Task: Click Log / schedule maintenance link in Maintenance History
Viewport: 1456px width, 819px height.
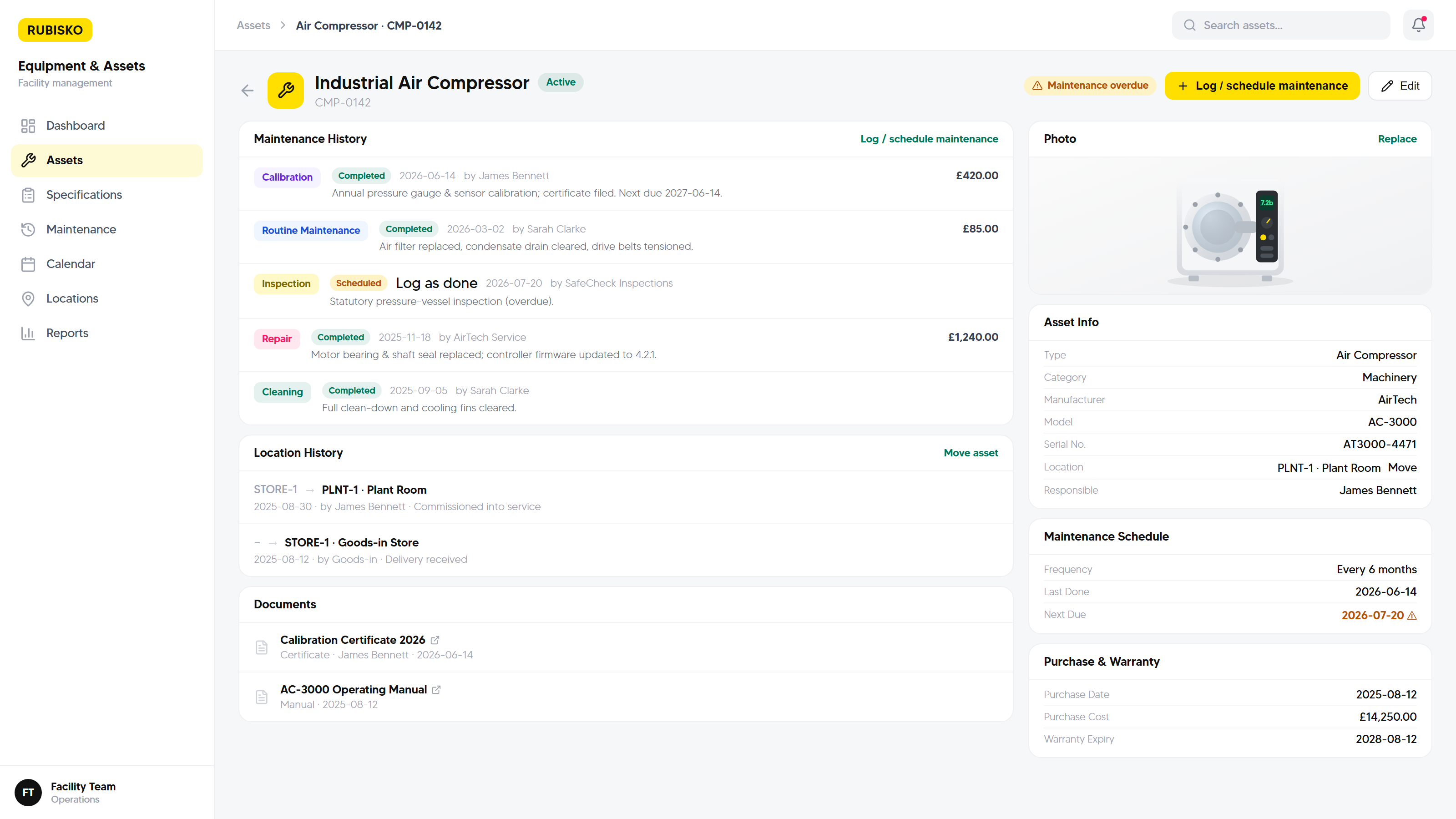Action: point(929,139)
